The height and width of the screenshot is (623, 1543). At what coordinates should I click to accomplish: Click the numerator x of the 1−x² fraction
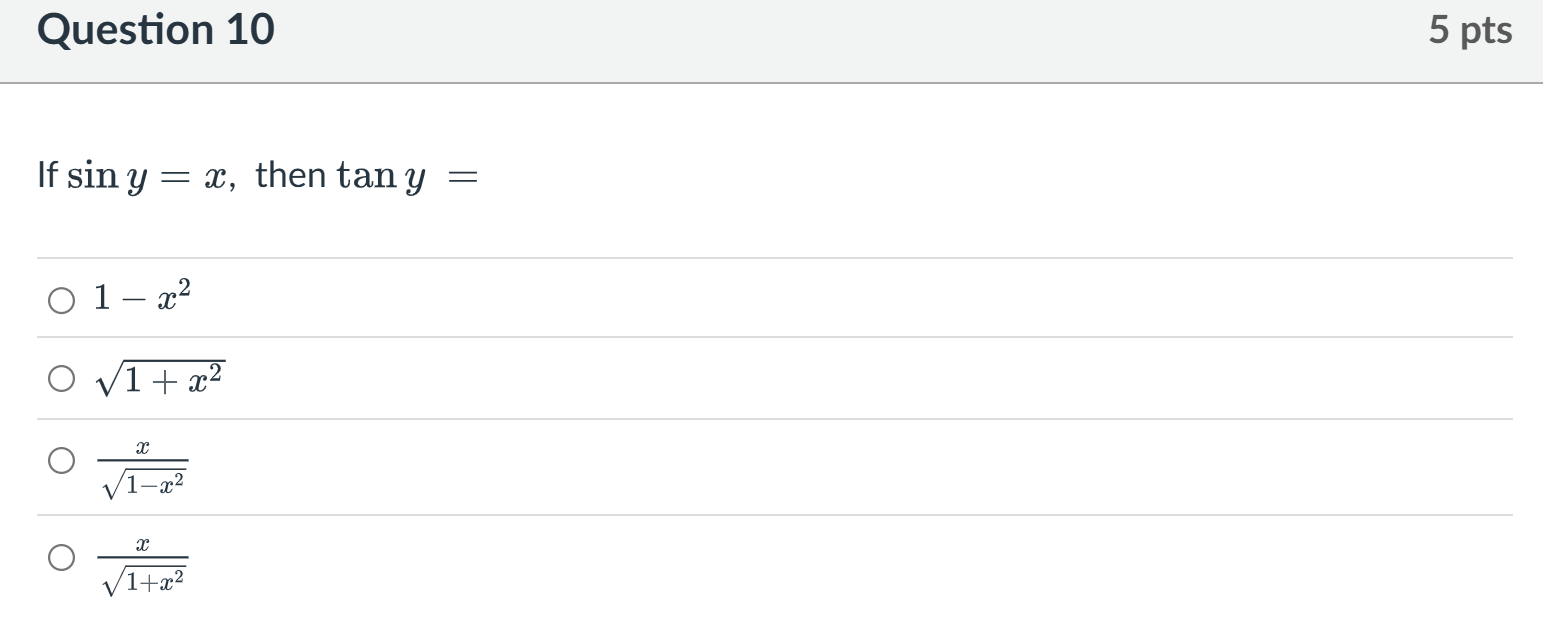coord(142,452)
